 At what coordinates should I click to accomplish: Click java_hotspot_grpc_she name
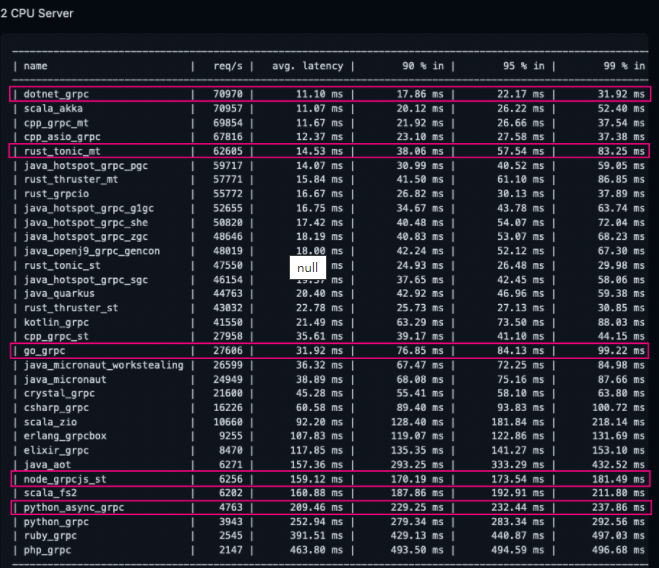[x=86, y=222]
